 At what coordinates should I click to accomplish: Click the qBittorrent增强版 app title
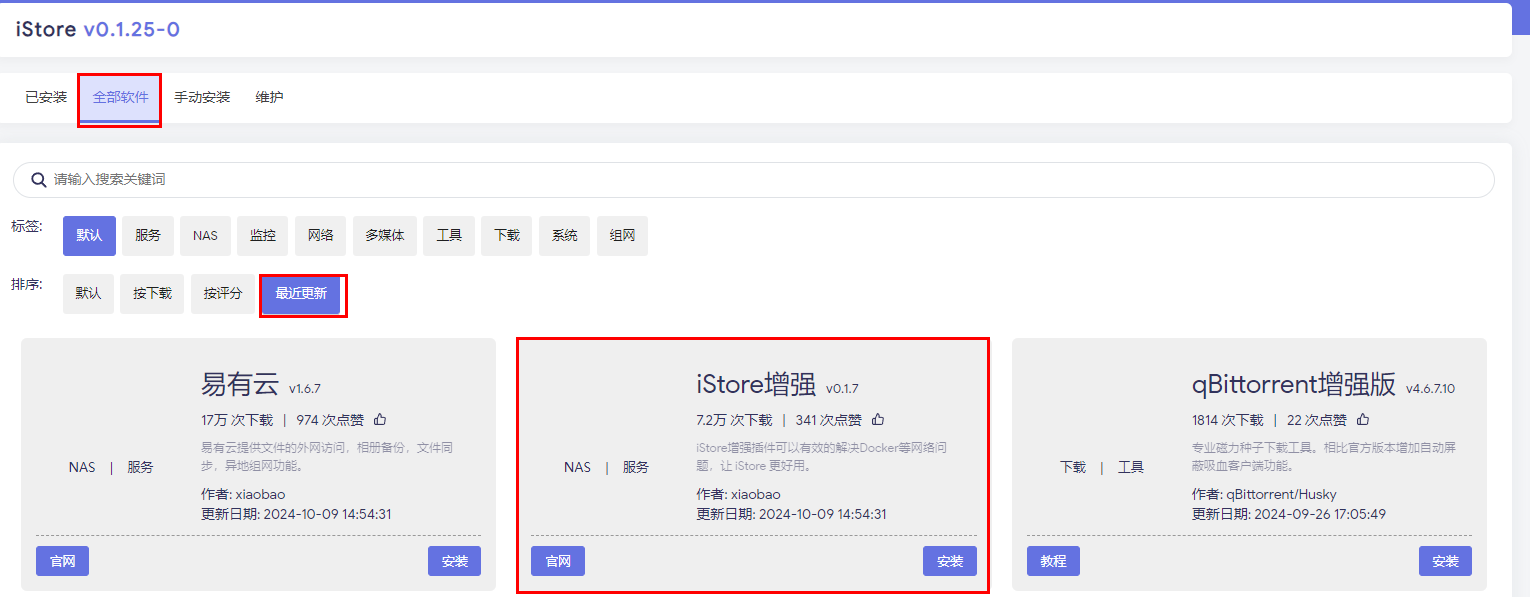point(1294,384)
